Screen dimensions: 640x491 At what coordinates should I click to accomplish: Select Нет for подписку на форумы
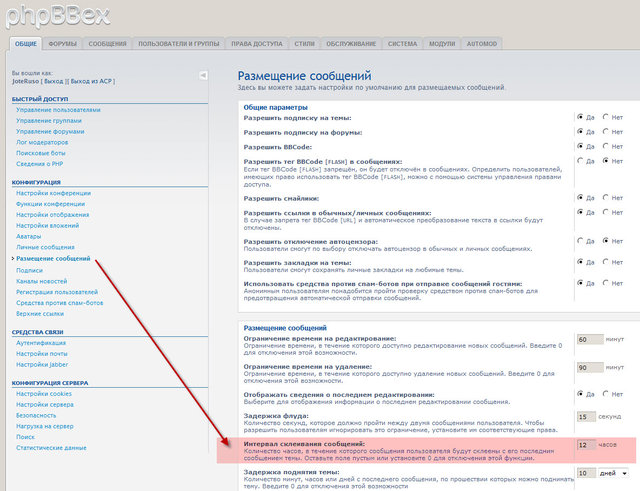pos(606,131)
